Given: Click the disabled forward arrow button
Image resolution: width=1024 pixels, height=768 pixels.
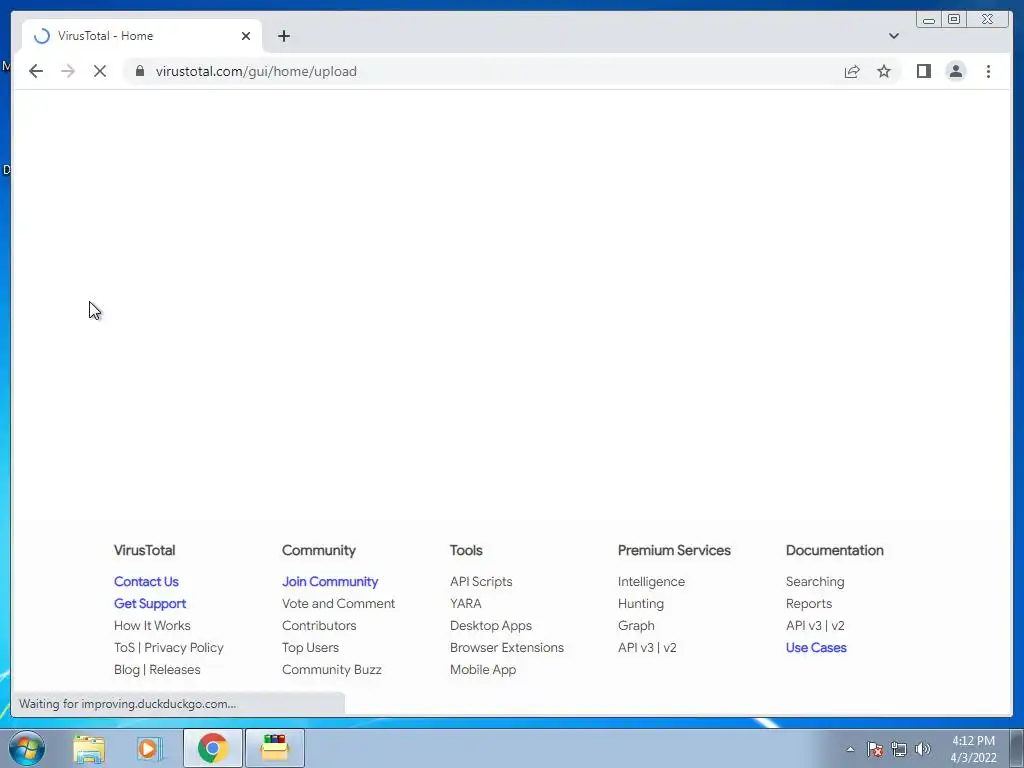Looking at the screenshot, I should pos(67,71).
